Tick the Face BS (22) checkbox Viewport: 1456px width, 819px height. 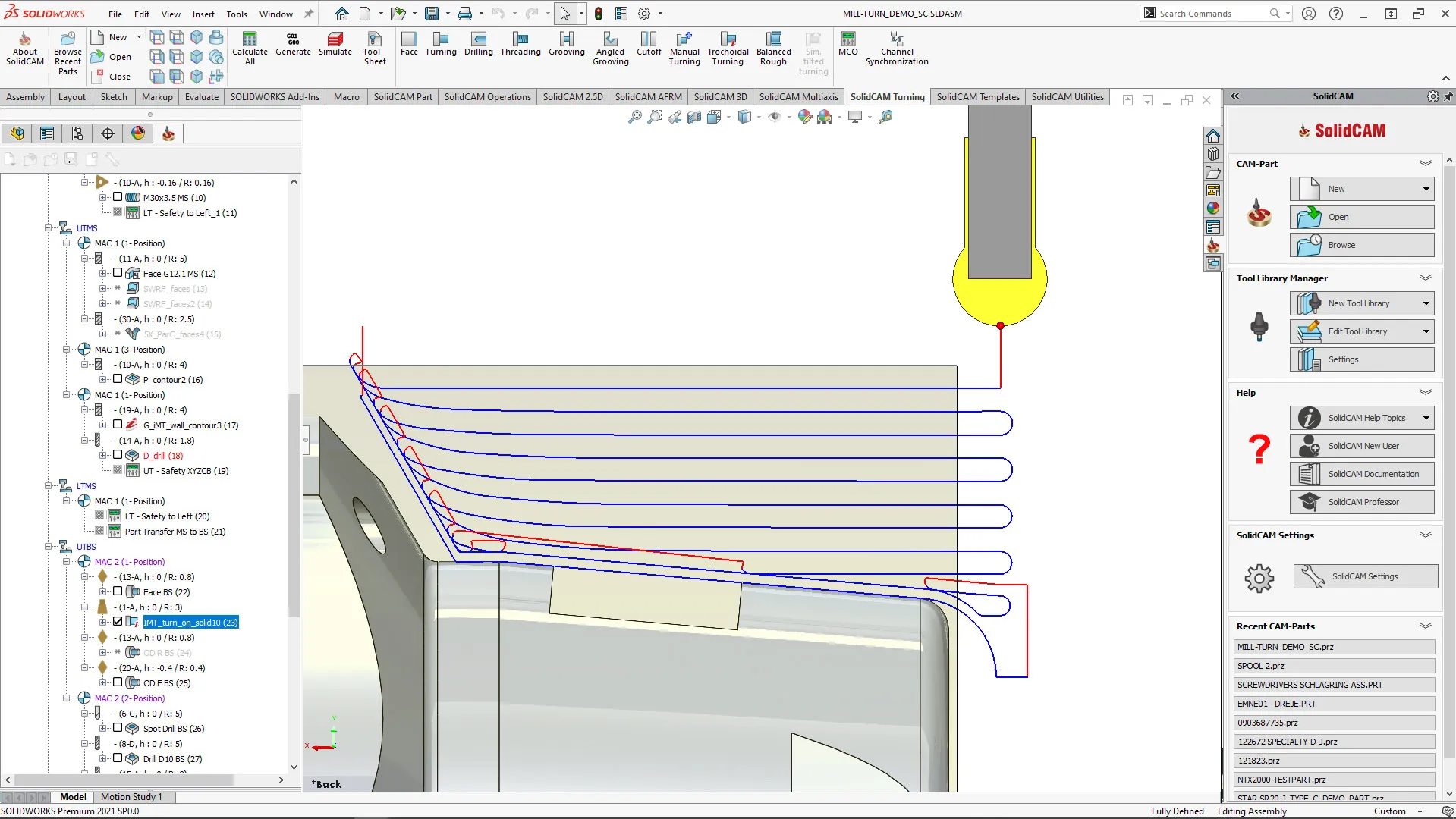point(118,591)
